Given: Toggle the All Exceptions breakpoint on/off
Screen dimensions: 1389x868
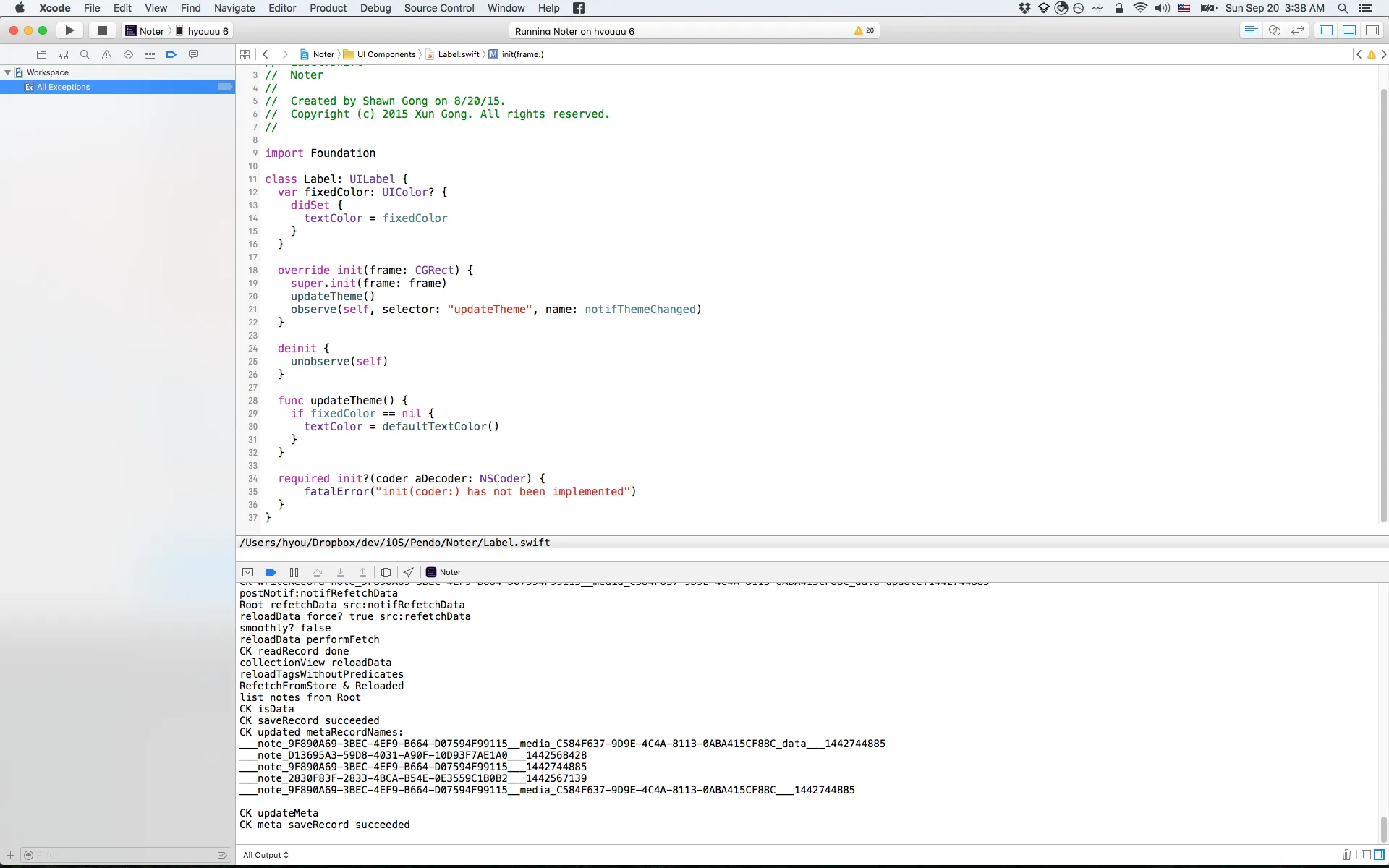Looking at the screenshot, I should coord(225,87).
